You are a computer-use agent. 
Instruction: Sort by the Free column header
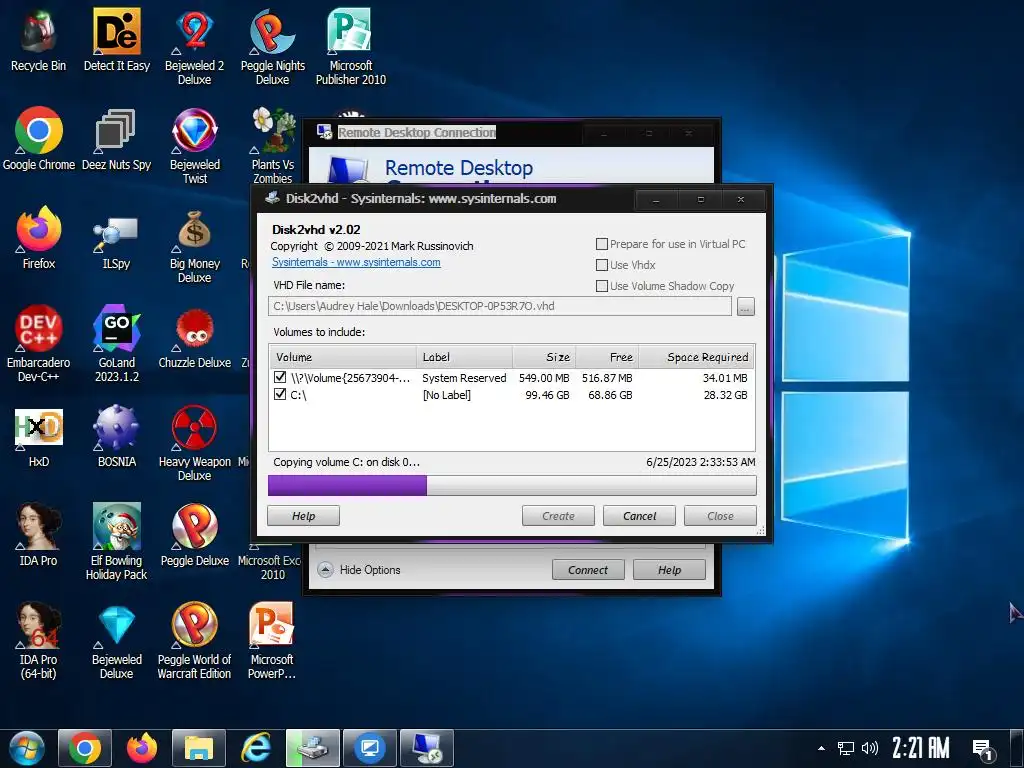607,357
